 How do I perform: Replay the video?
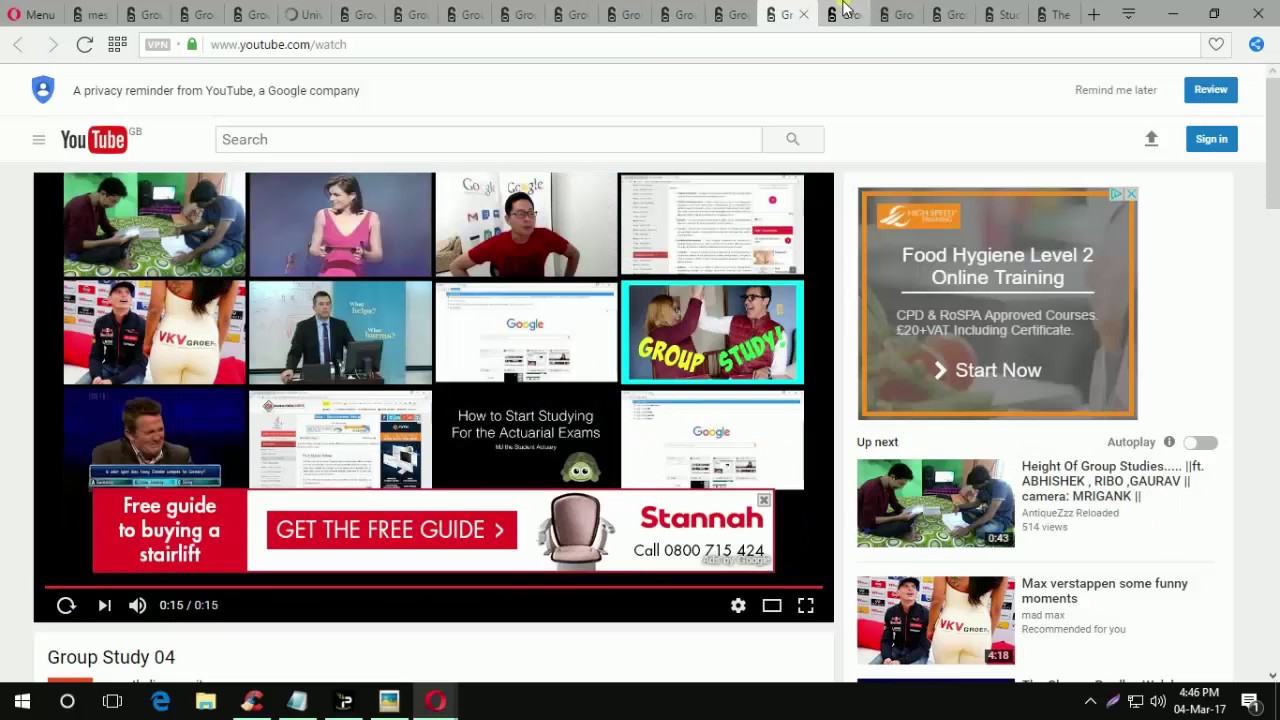pyautogui.click(x=66, y=605)
